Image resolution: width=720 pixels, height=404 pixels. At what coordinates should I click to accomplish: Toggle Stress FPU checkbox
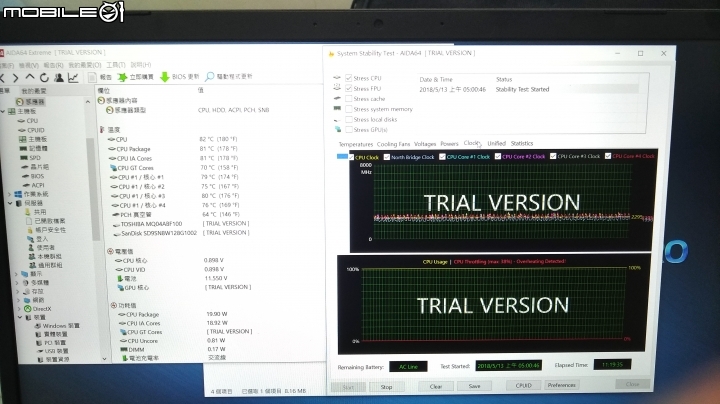coord(349,88)
